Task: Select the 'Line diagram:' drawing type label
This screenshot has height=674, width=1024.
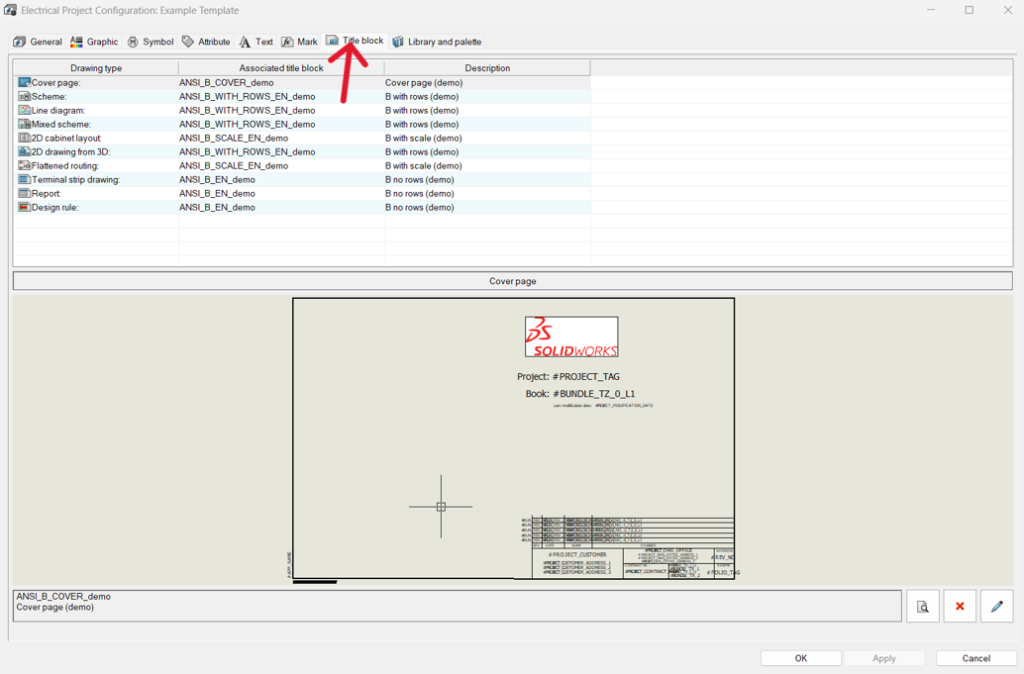Action: tap(58, 110)
